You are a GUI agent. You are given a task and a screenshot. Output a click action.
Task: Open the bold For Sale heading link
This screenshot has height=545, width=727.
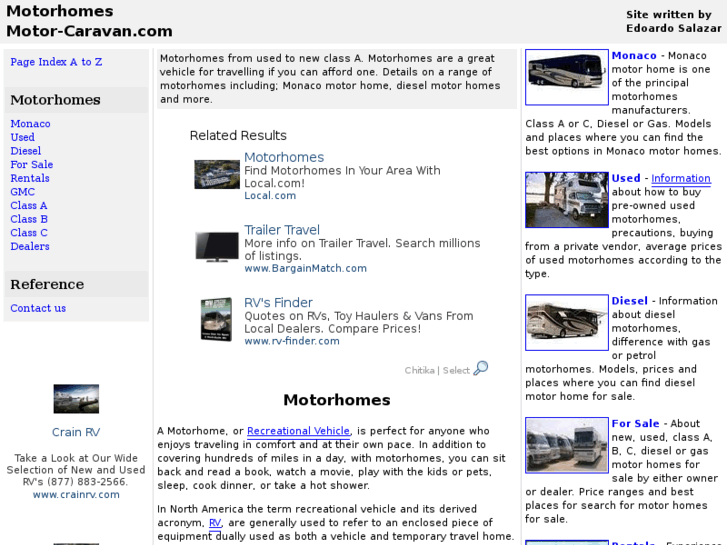[635, 423]
